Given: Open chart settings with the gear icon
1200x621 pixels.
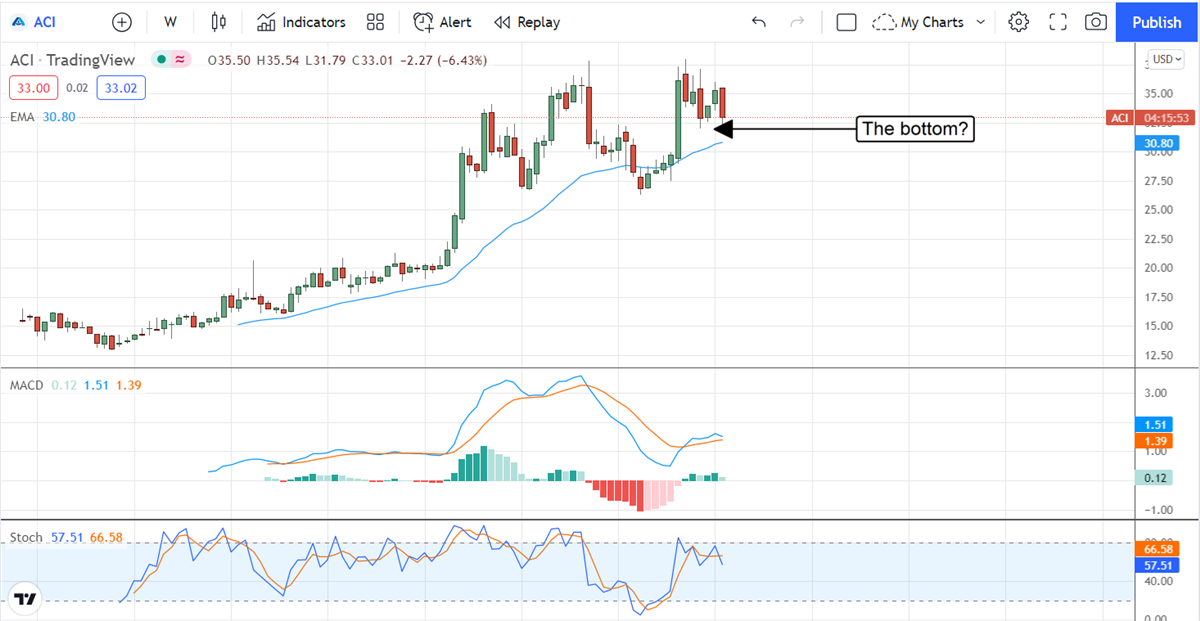Looking at the screenshot, I should coord(1018,22).
